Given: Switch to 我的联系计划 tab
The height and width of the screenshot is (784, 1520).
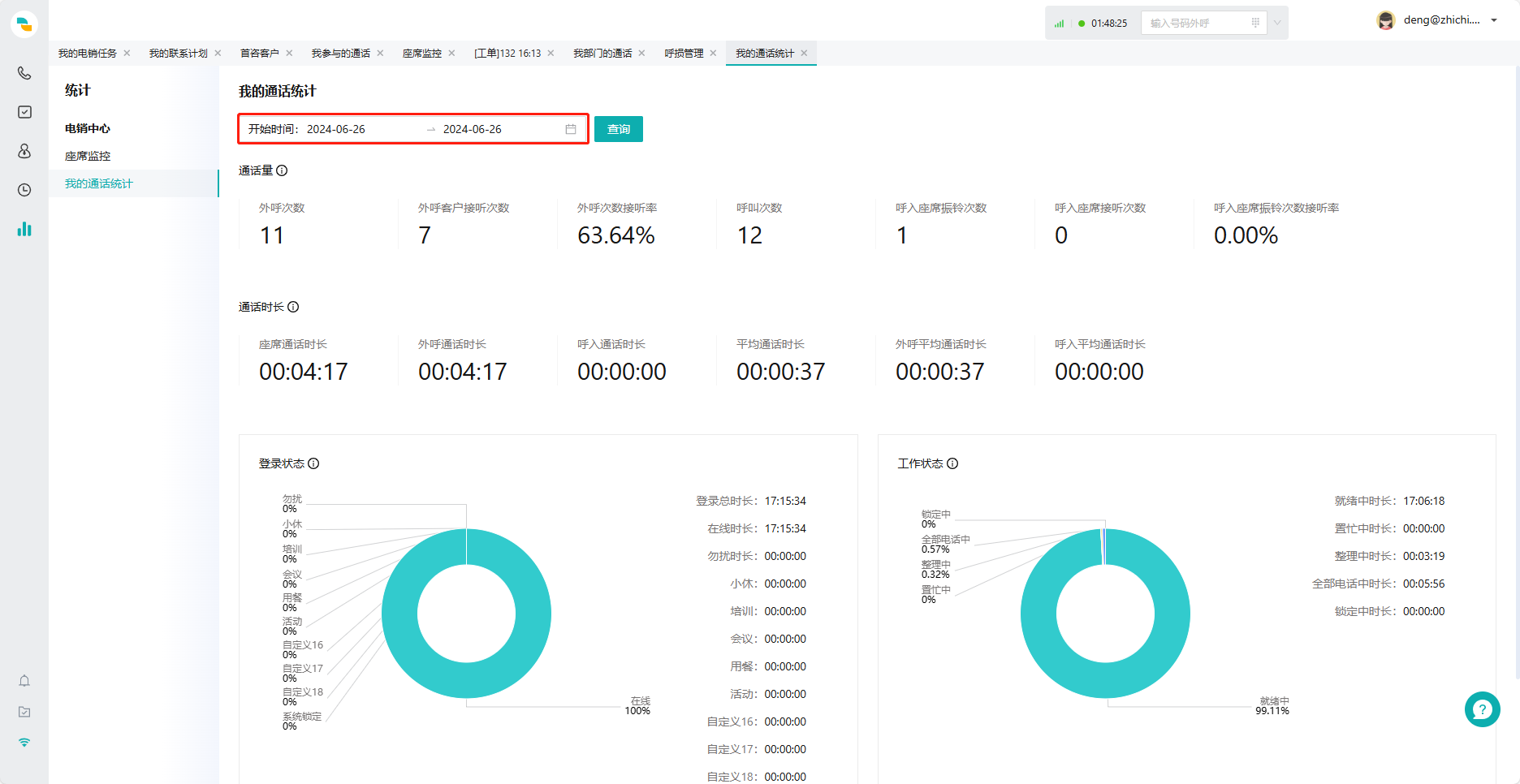Looking at the screenshot, I should pyautogui.click(x=179, y=53).
